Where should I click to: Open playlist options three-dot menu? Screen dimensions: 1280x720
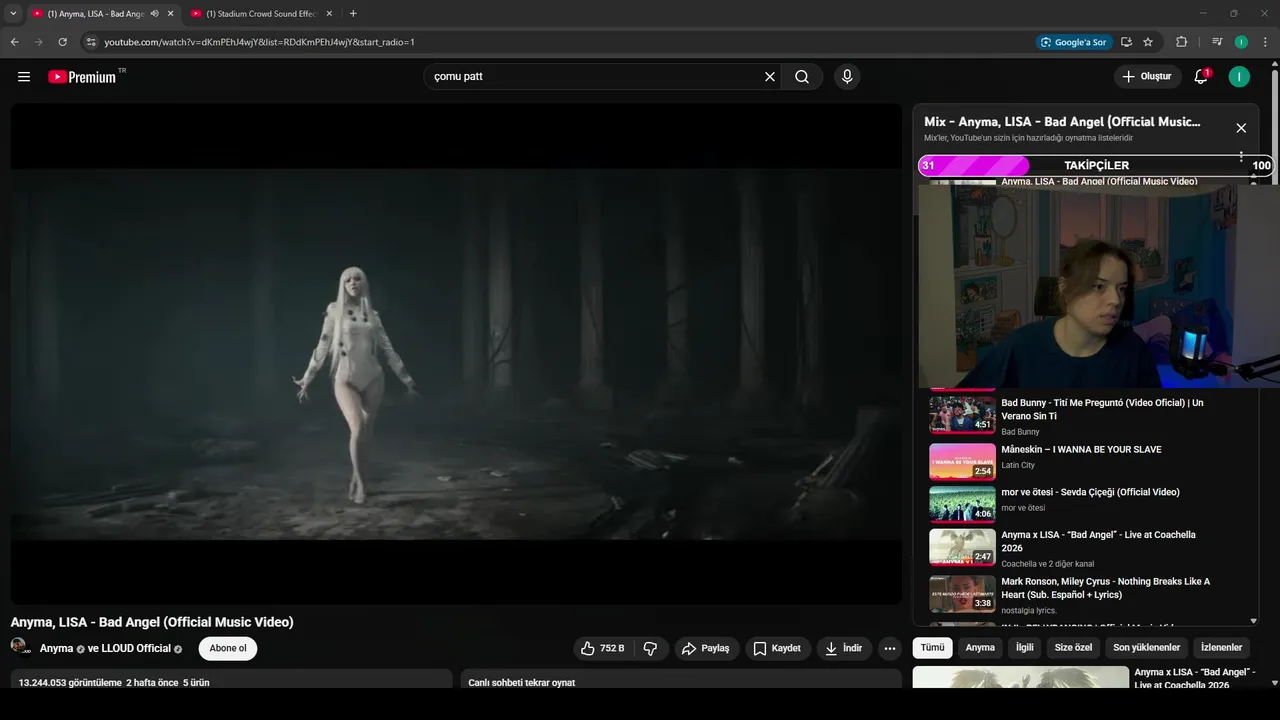1241,156
